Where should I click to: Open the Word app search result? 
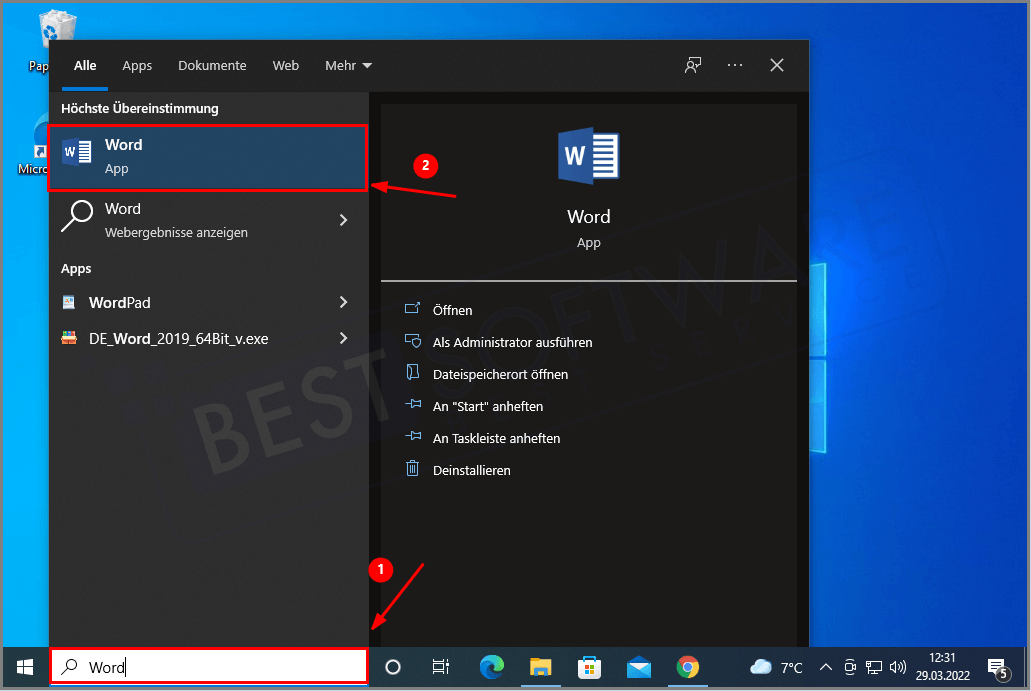(208, 157)
